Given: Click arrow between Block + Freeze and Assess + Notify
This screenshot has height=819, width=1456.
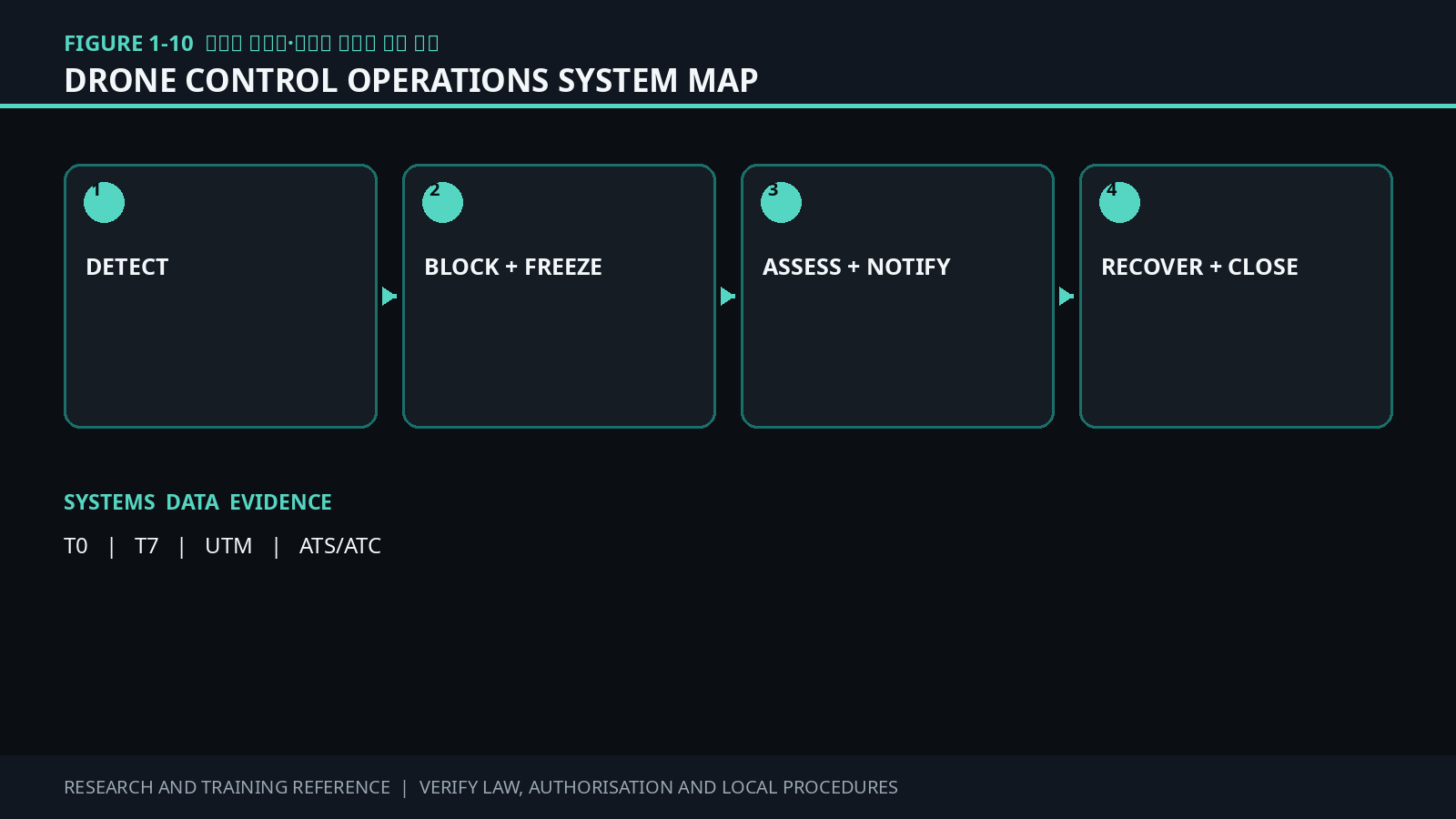Looking at the screenshot, I should (728, 297).
